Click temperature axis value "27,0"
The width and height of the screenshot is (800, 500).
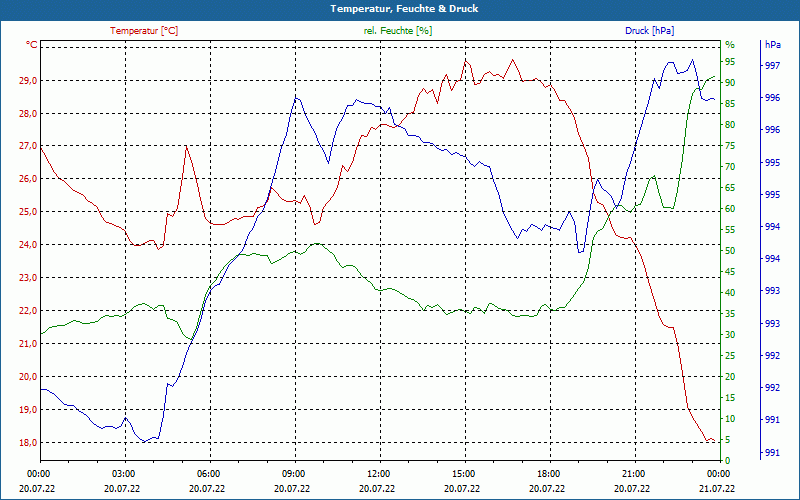[29, 146]
